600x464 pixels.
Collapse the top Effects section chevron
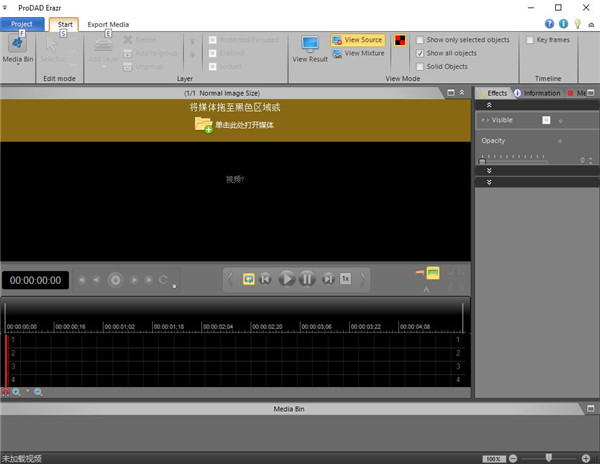point(488,104)
